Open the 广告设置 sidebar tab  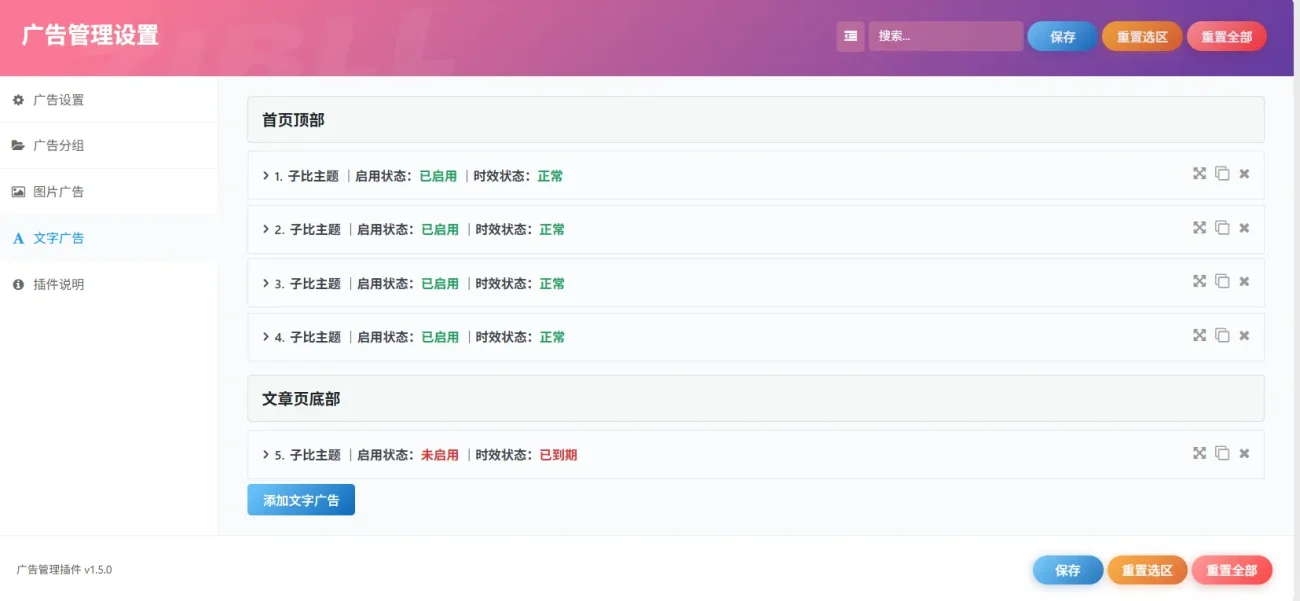click(108, 100)
